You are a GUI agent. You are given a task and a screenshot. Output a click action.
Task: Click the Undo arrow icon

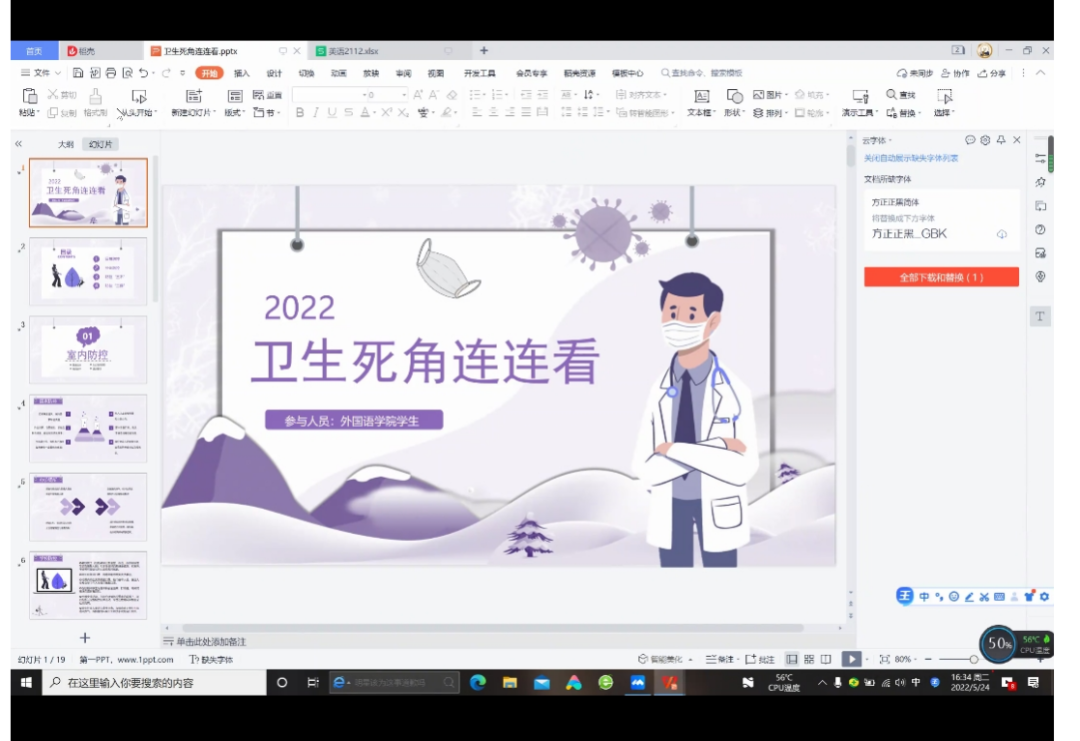tap(144, 73)
